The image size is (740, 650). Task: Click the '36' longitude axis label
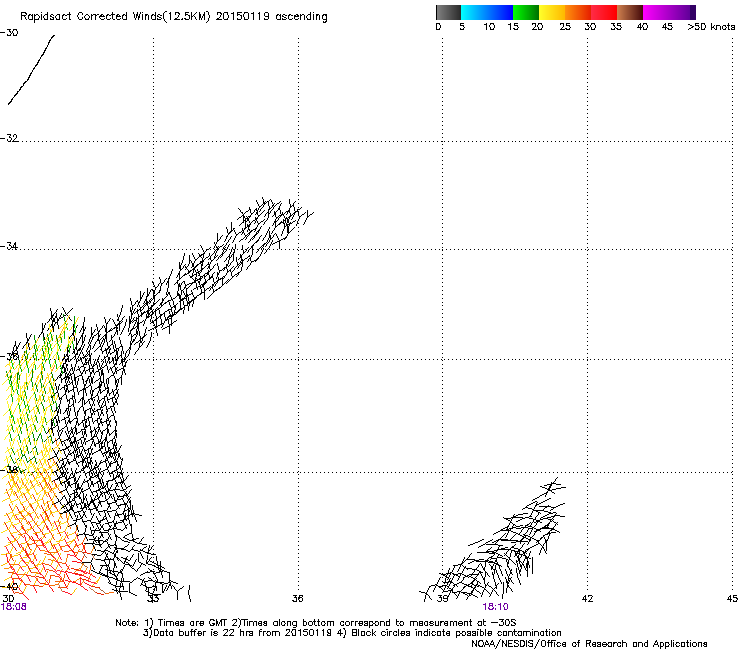point(297,599)
